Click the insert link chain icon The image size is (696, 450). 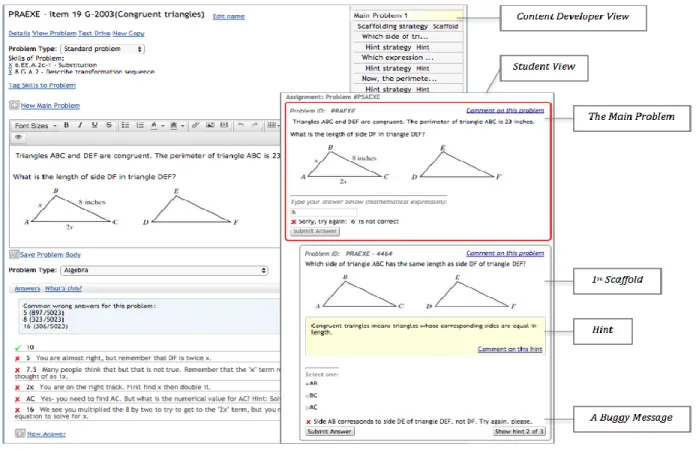(x=195, y=125)
